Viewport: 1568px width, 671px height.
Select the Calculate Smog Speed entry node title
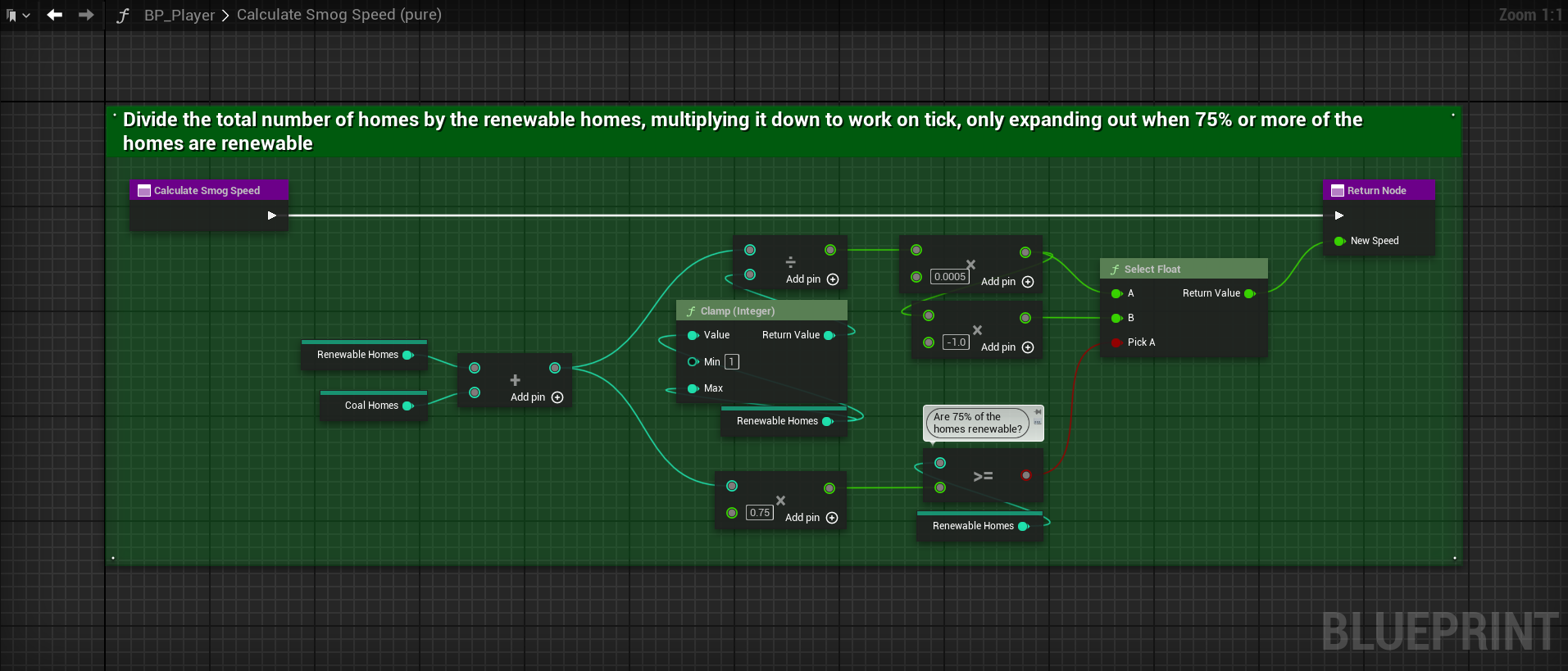(208, 190)
